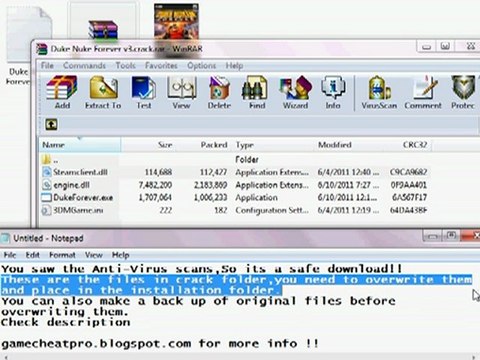The height and width of the screenshot is (360, 480).
Task: Open the Notepad Format menu
Action: 62,255
